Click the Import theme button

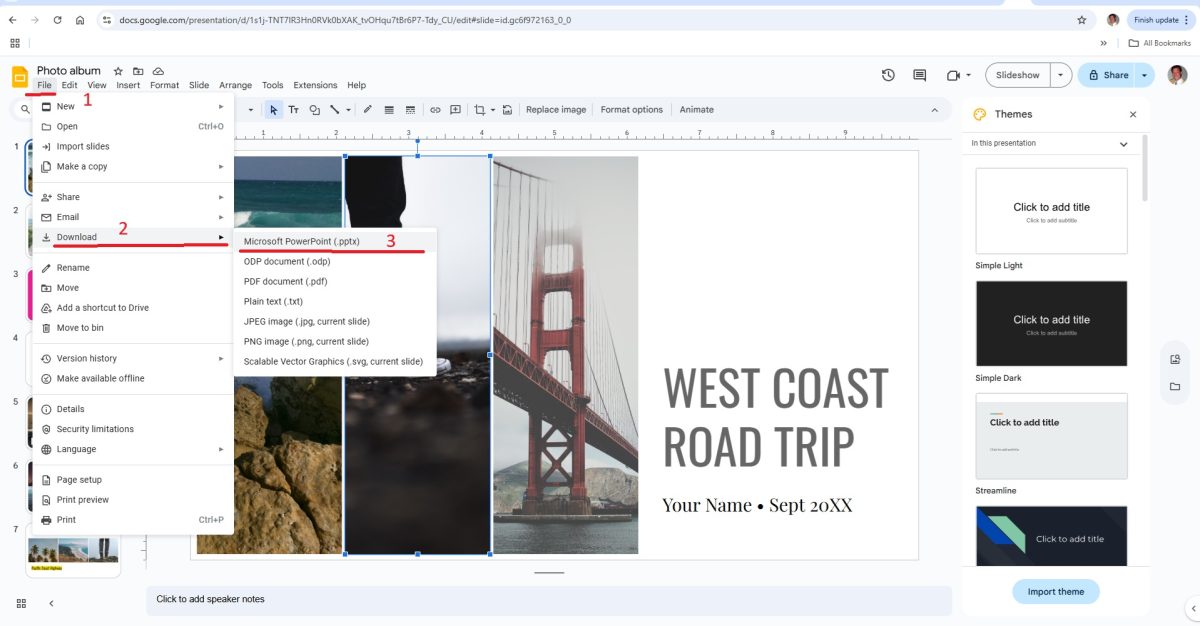coord(1055,591)
